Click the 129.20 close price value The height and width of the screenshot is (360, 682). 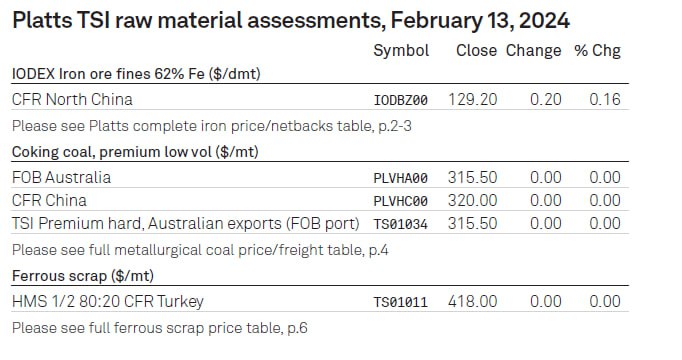[x=473, y=100]
